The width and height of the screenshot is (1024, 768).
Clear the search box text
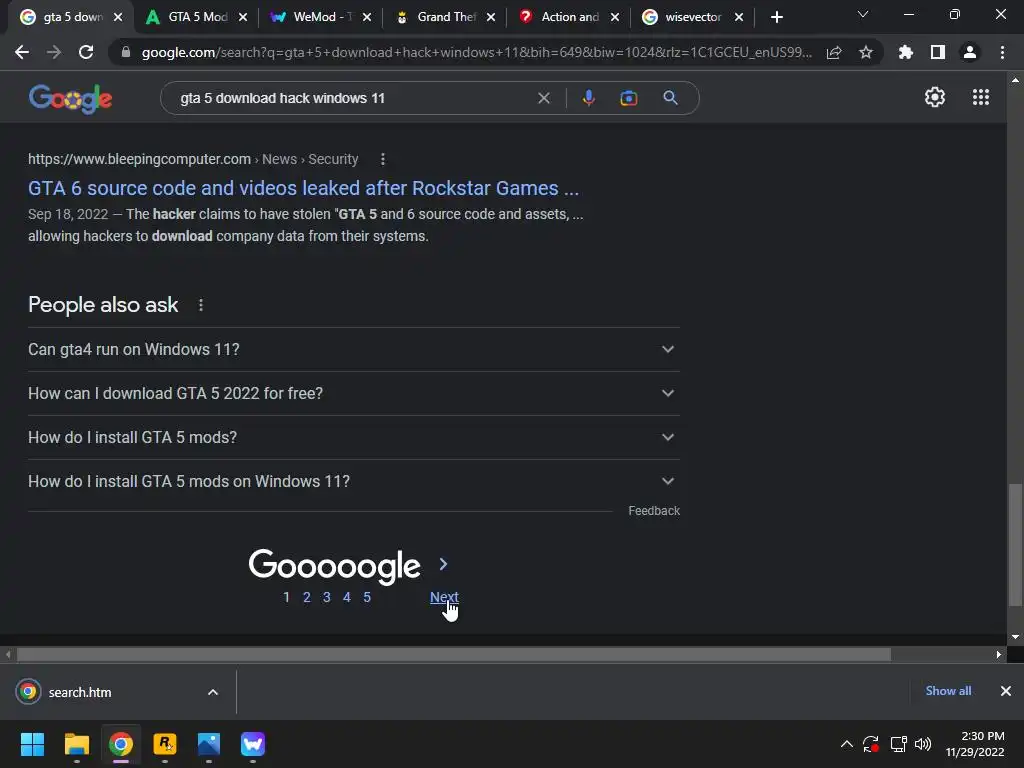click(x=543, y=98)
